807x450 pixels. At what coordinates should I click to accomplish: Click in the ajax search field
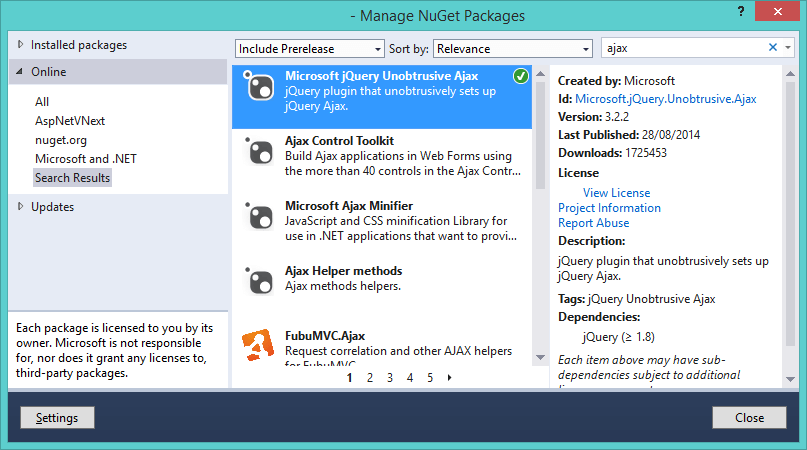pos(683,48)
